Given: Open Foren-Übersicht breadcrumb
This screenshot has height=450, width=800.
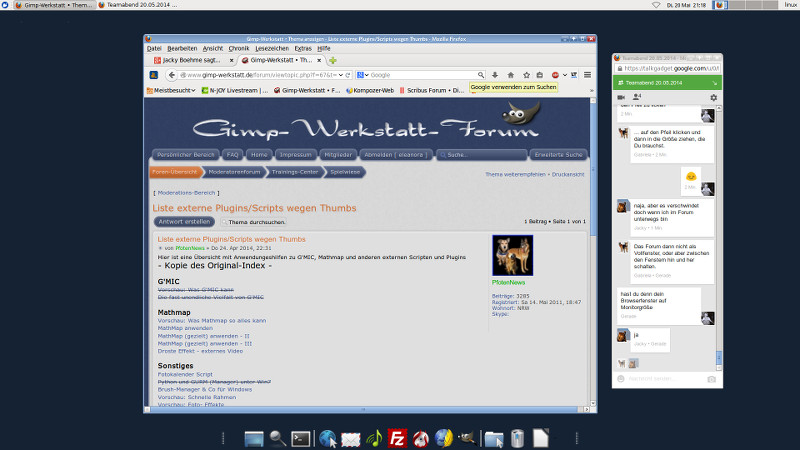Looking at the screenshot, I should pos(175,172).
